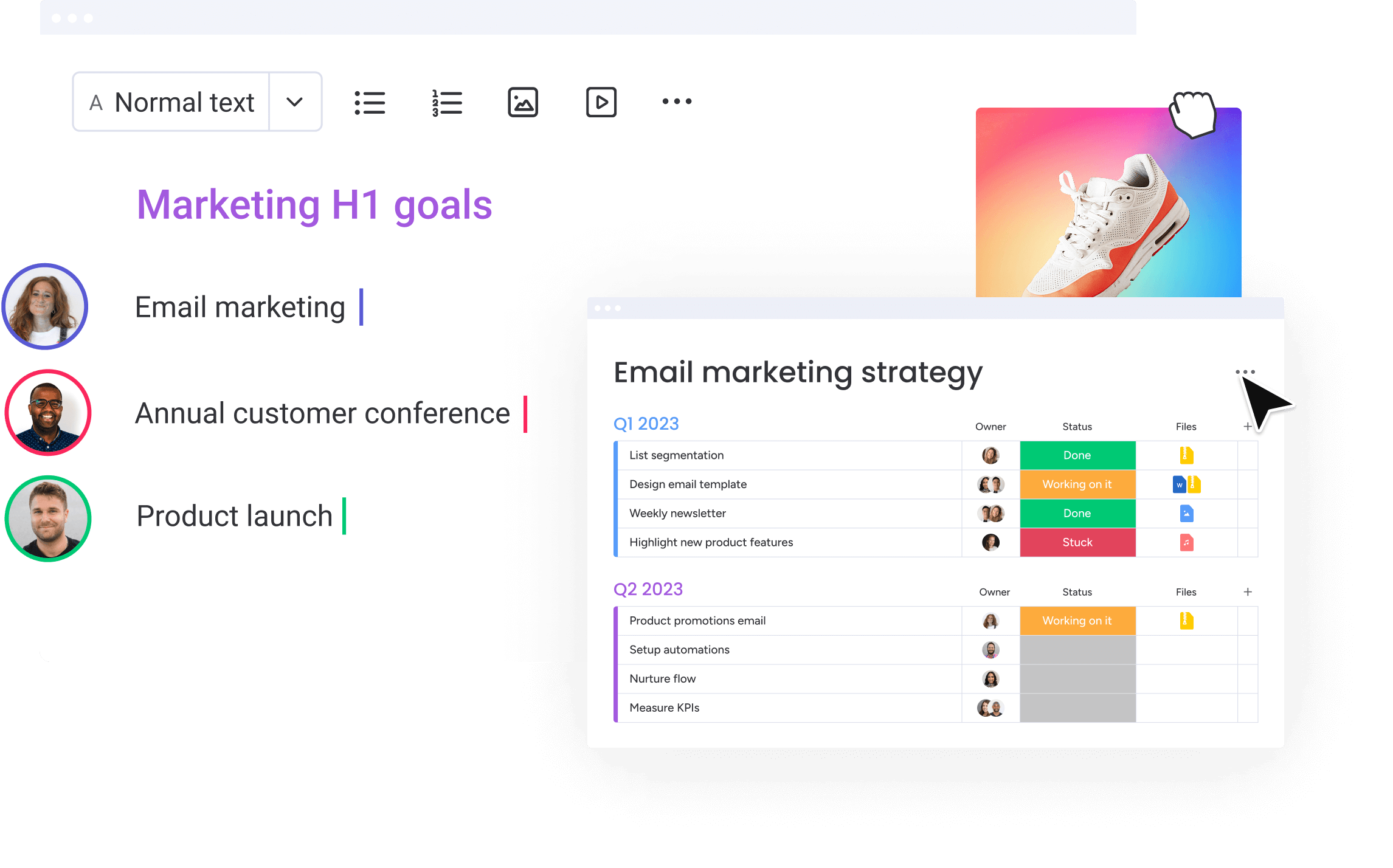
Task: Click Files column header in Q2 2023
Action: (x=1186, y=592)
